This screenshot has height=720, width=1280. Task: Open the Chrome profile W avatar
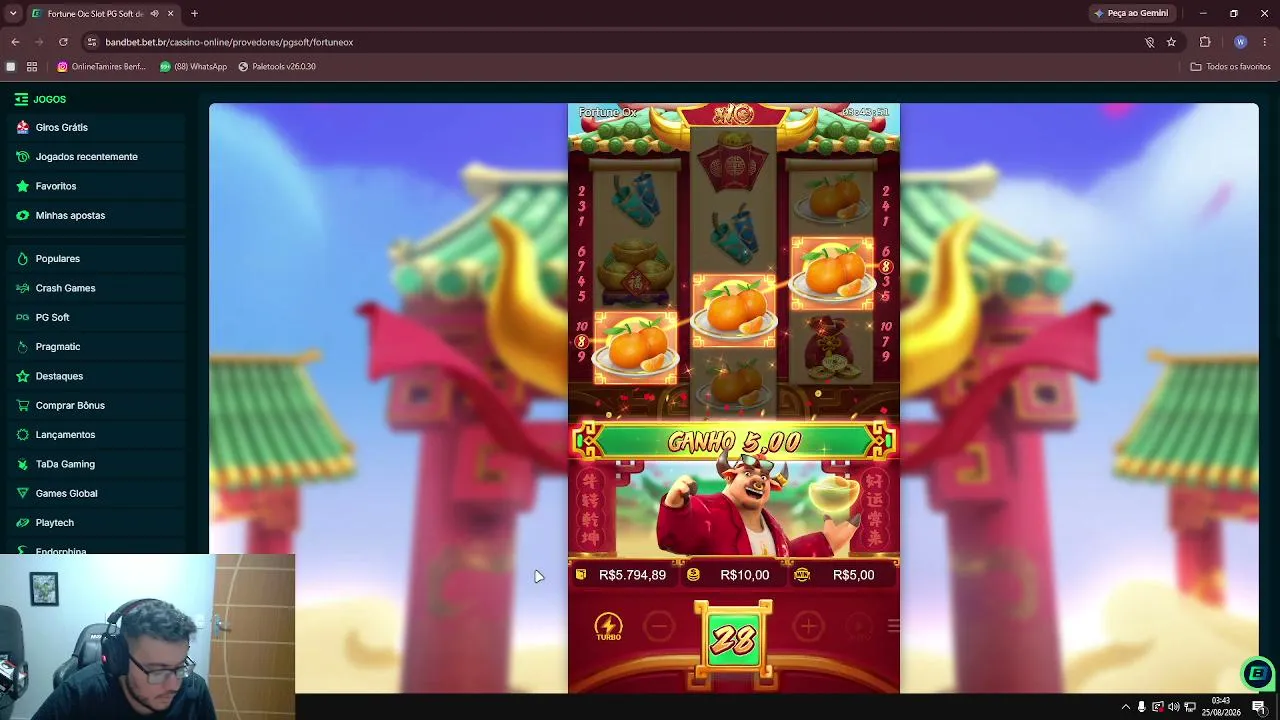coord(1240,42)
